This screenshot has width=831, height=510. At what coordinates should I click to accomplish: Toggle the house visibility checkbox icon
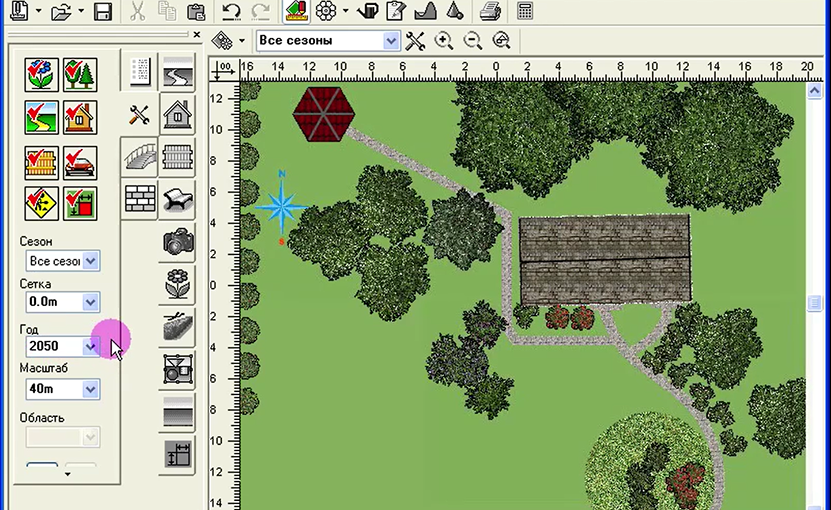80,118
